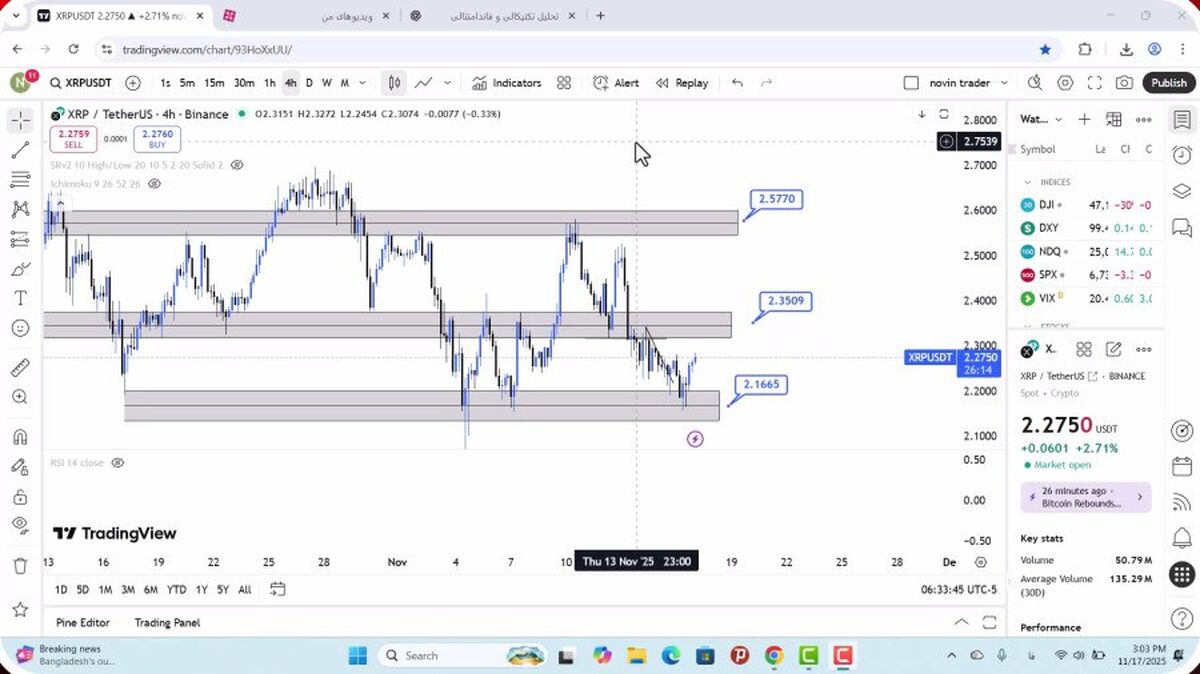The width and height of the screenshot is (1200, 674).
Task: Select the 1M date range
Action: click(x=105, y=590)
